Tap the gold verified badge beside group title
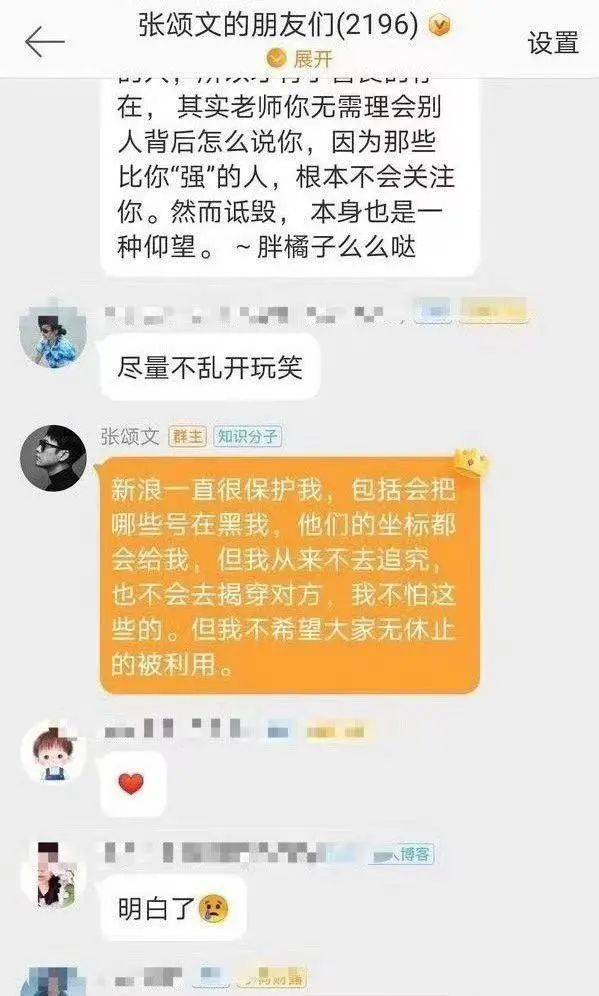 tap(440, 26)
